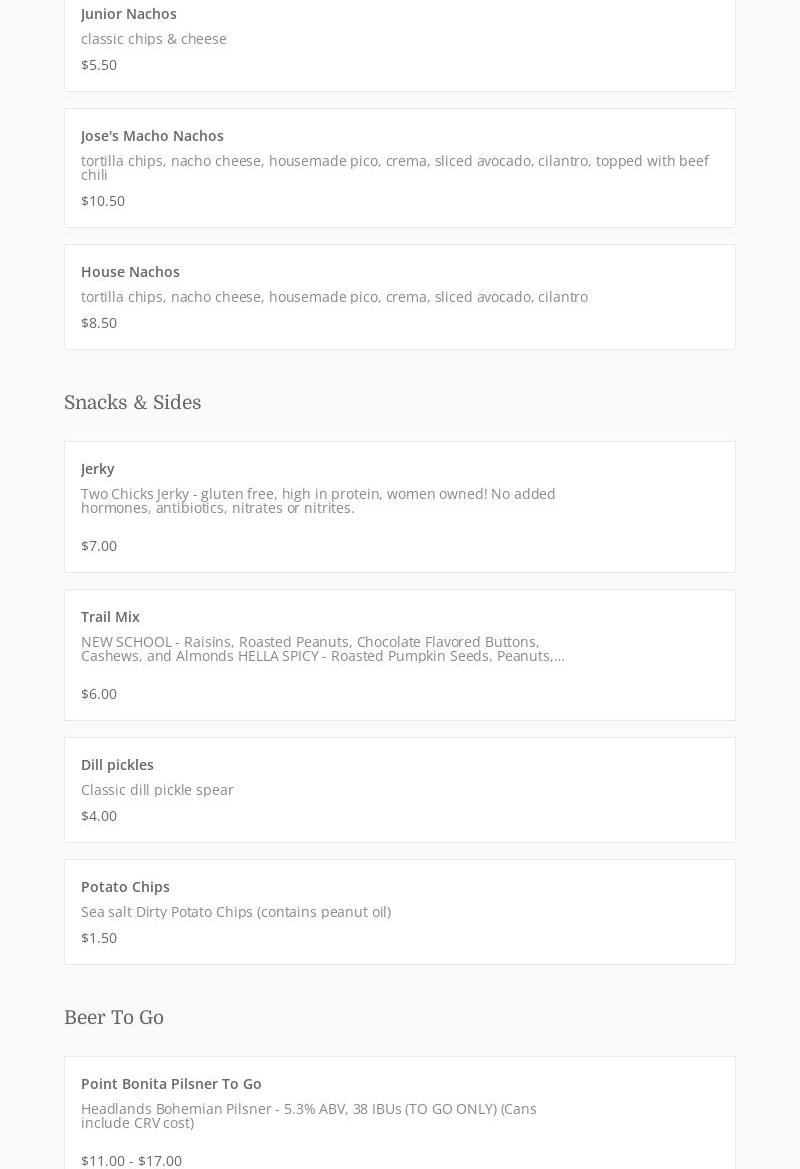The height and width of the screenshot is (1169, 800).
Task: Open the Junior Nachos menu item
Action: tap(129, 14)
